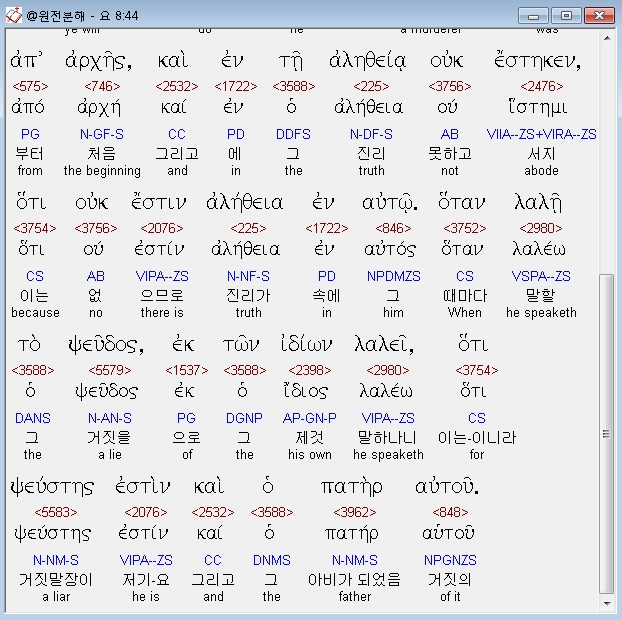622x620 pixels.
Task: Click the English gloss "there is"
Action: [162, 313]
